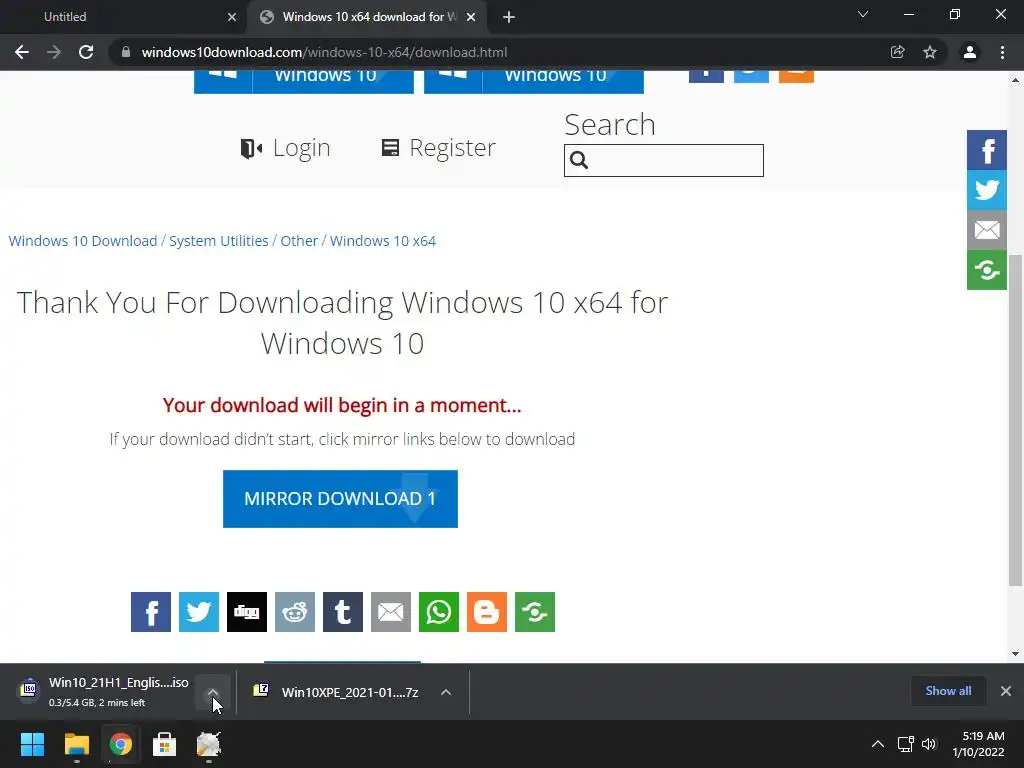Open System Utilities breadcrumb link
Screen dimensions: 1024x768
[x=219, y=241]
